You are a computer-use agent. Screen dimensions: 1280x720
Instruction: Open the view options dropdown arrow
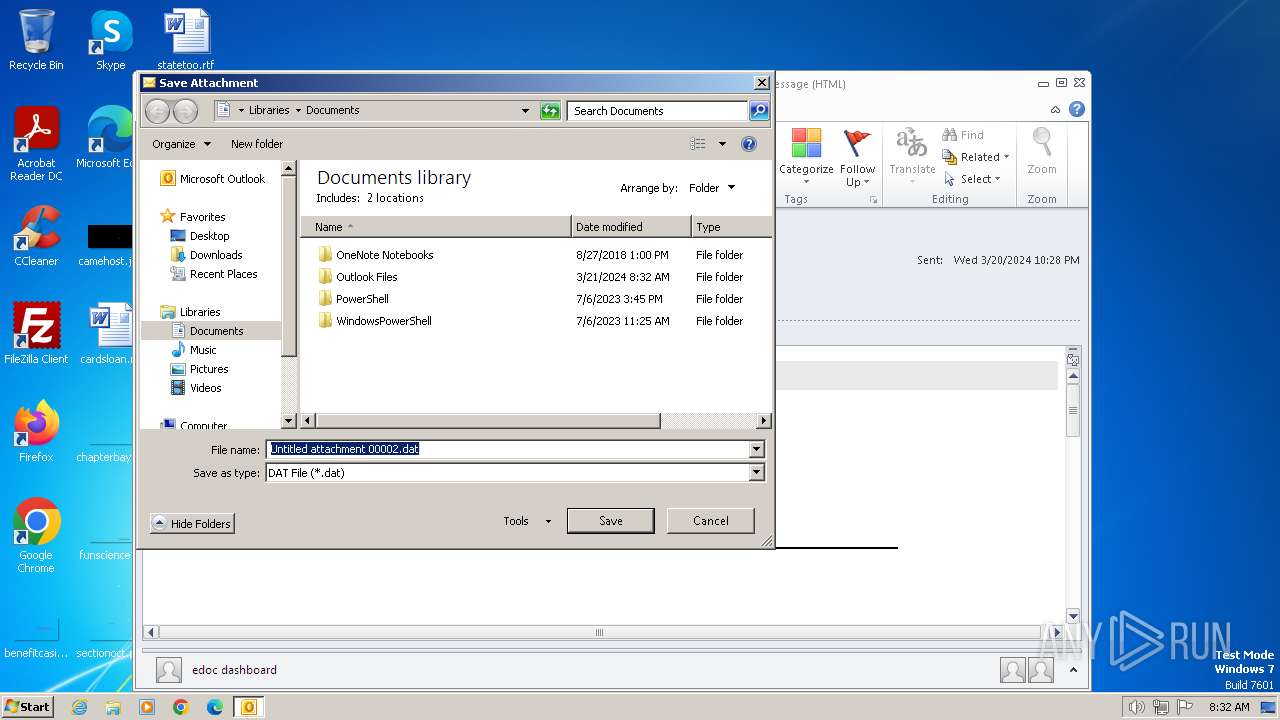pos(722,144)
